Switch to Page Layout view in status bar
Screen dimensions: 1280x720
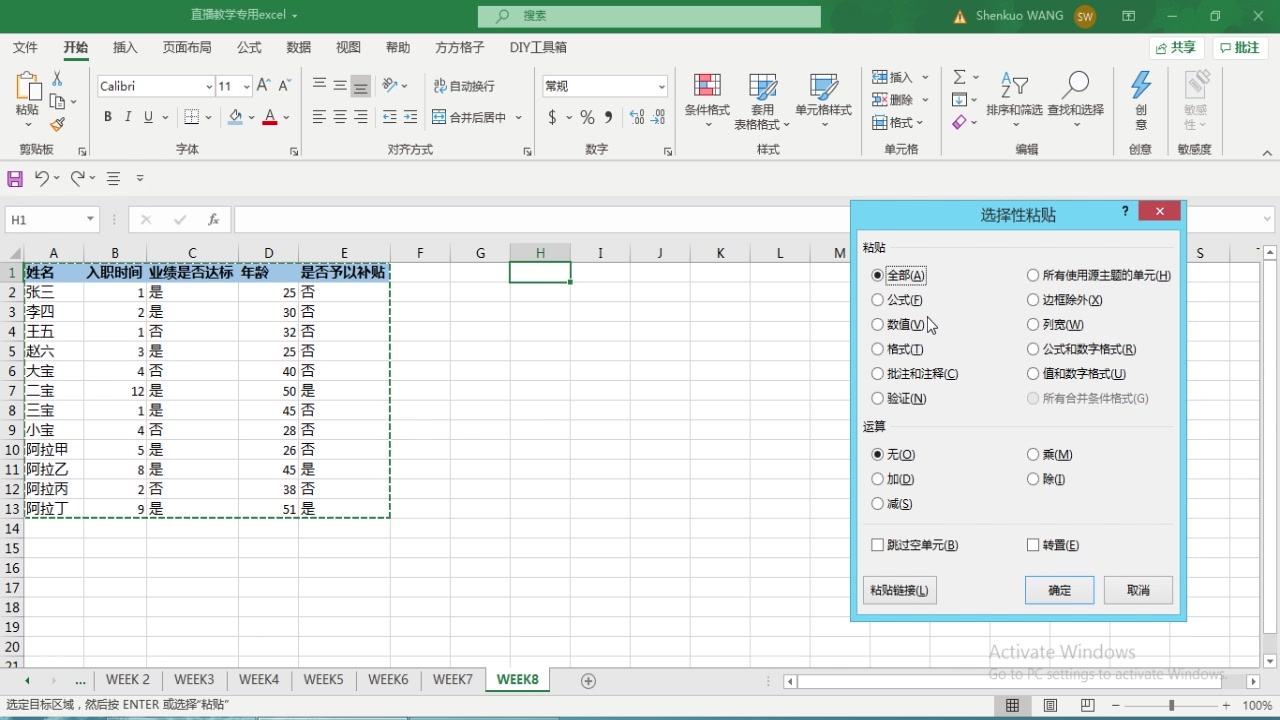1050,705
